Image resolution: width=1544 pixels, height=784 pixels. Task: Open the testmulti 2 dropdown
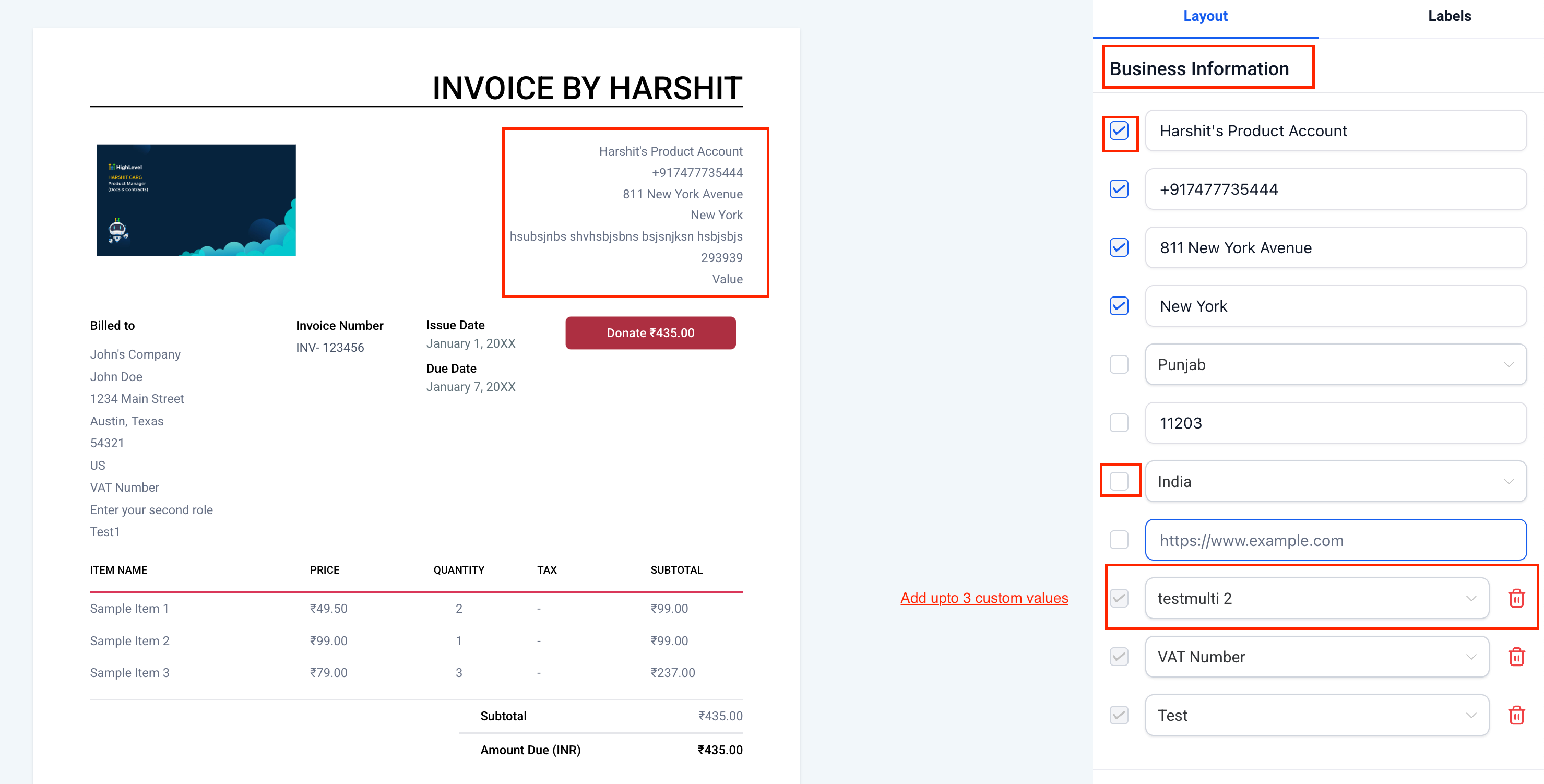click(1316, 598)
